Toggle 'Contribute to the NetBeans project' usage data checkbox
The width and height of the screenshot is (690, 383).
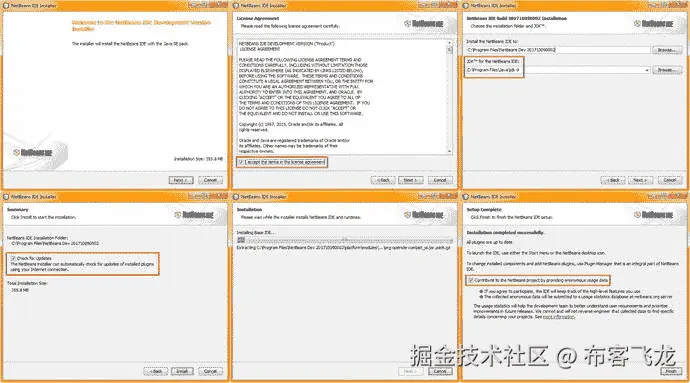coord(470,280)
